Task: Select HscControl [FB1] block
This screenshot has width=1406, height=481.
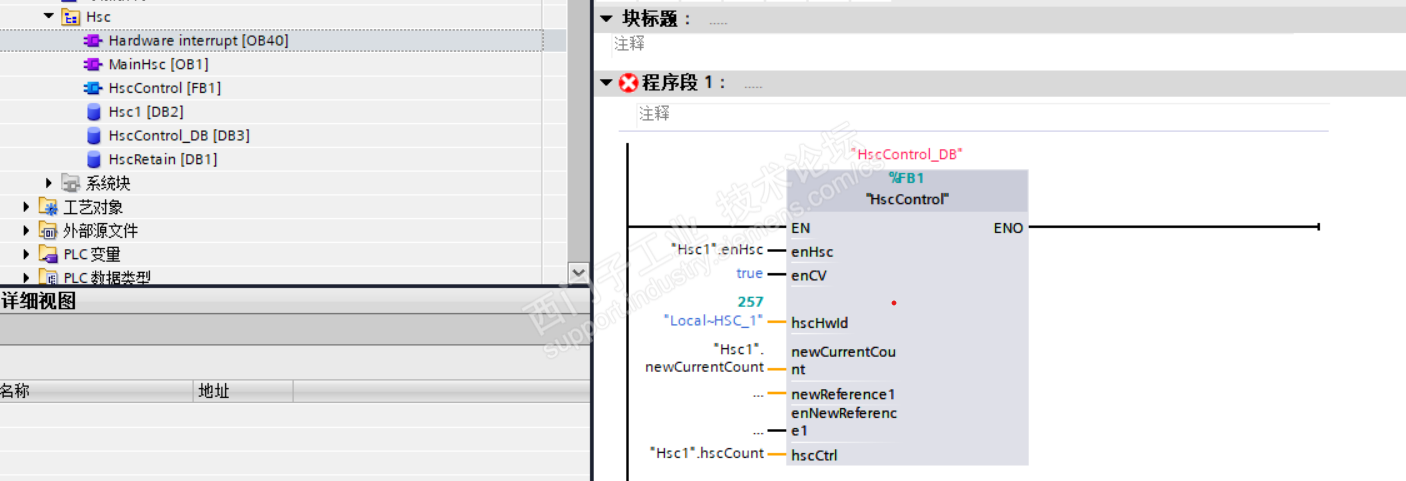Action: [165, 88]
